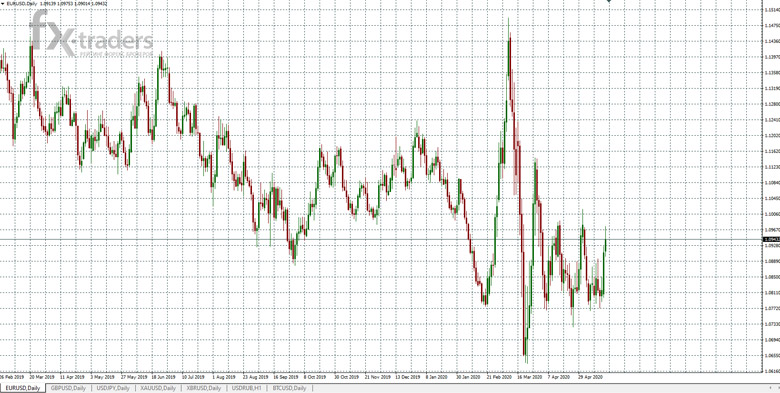Switch to the GBPUSD,Daily chart tab
The image size is (780, 393).
pyautogui.click(x=68, y=388)
